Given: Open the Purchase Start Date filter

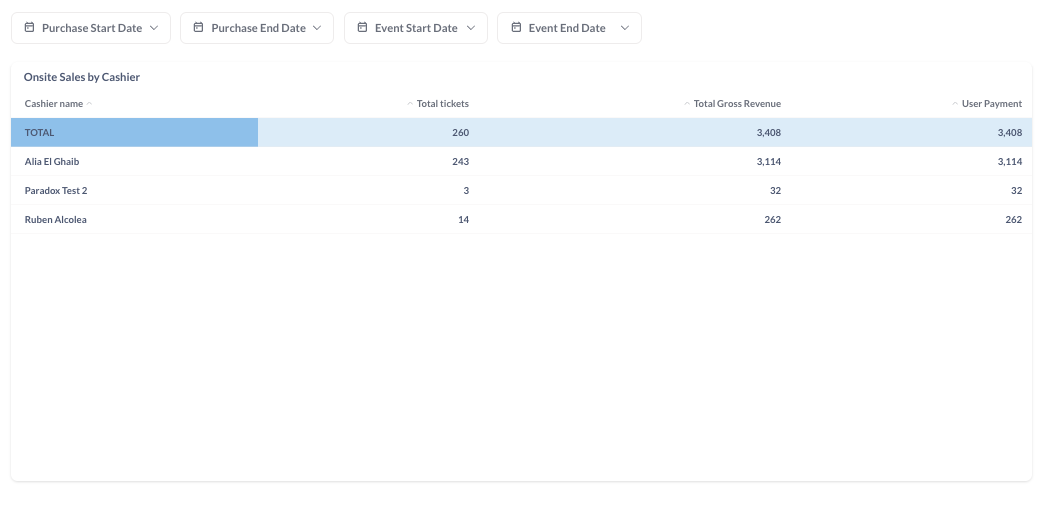Looking at the screenshot, I should pyautogui.click(x=91, y=28).
